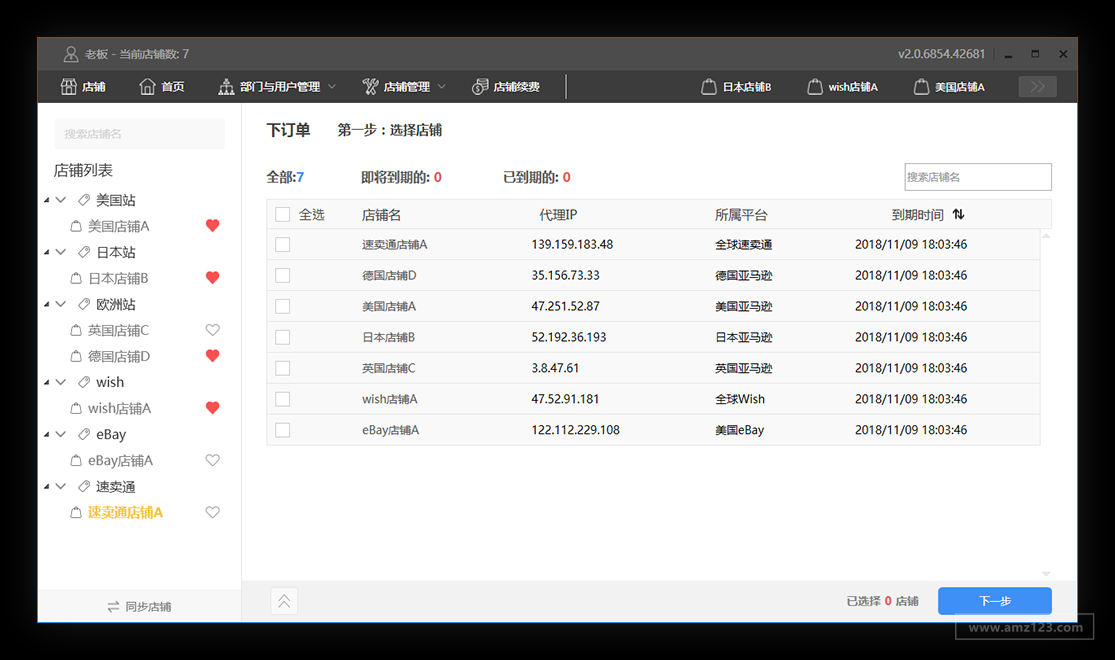1115x660 pixels.
Task: Unfavorite 美国店铺A red heart
Action: tap(213, 225)
